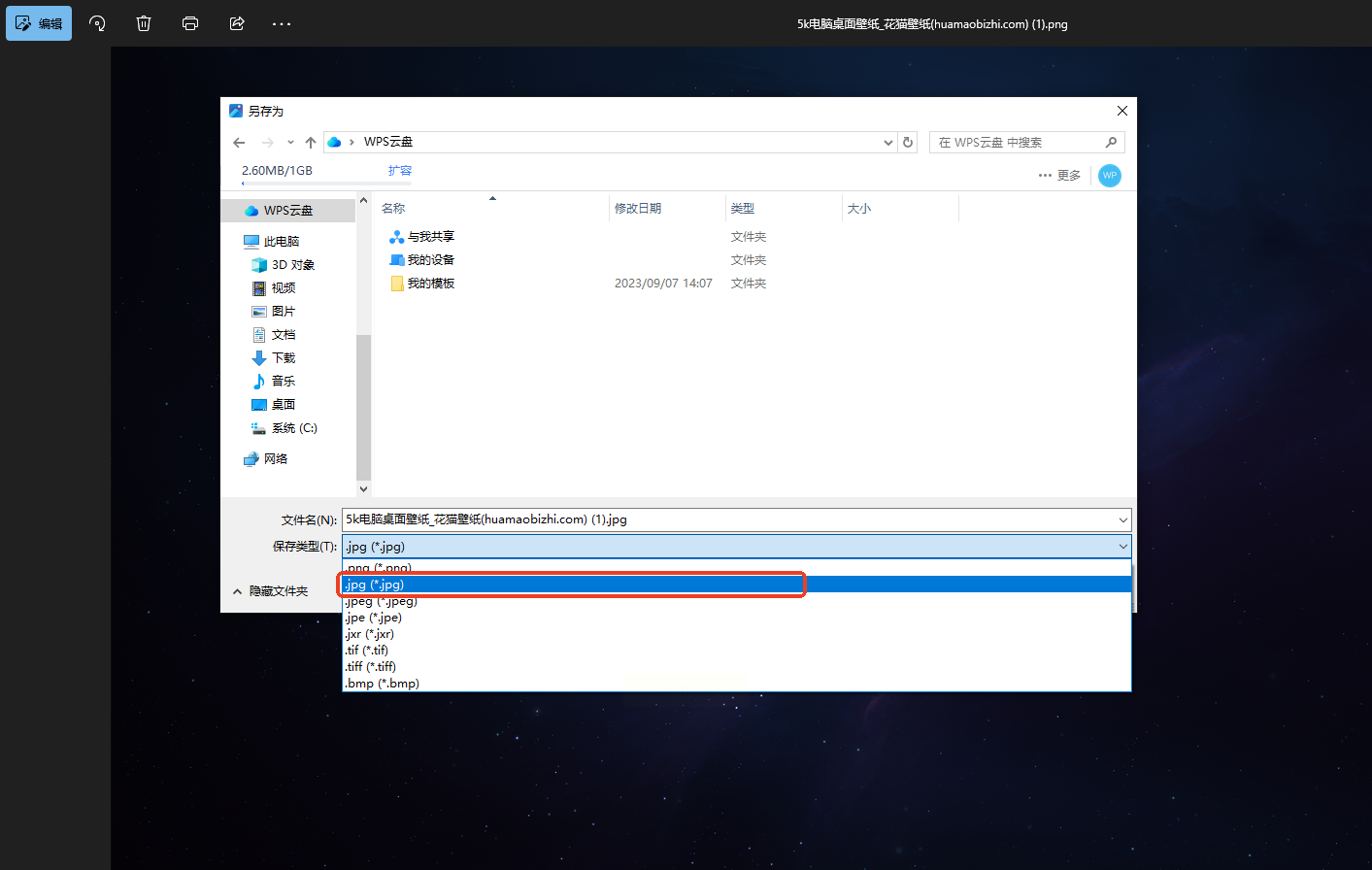Click sidebar scrollbar up arrow
Viewport: 1372px width, 870px height.
pos(363,201)
